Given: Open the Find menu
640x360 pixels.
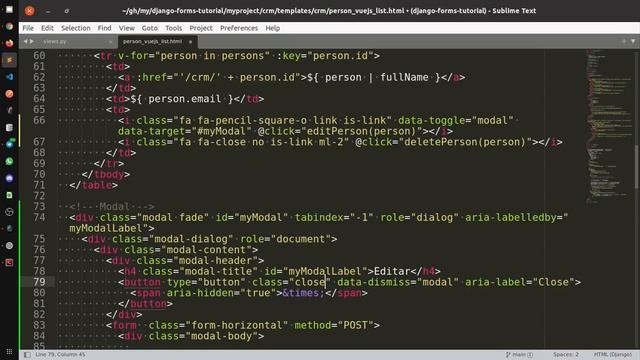Looking at the screenshot, I should coord(104,28).
